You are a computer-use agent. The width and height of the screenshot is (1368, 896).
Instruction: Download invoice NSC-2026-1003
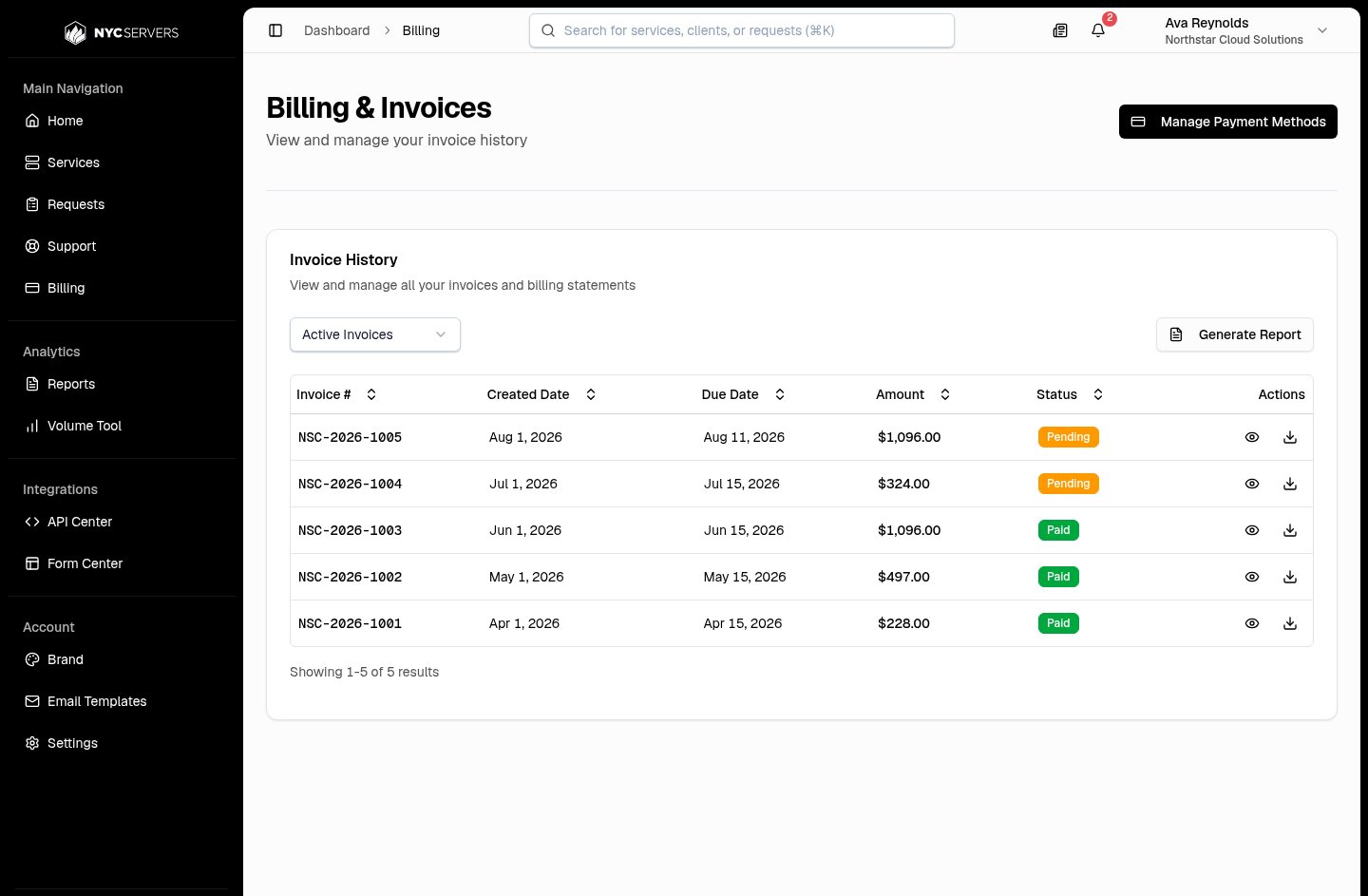pyautogui.click(x=1290, y=530)
